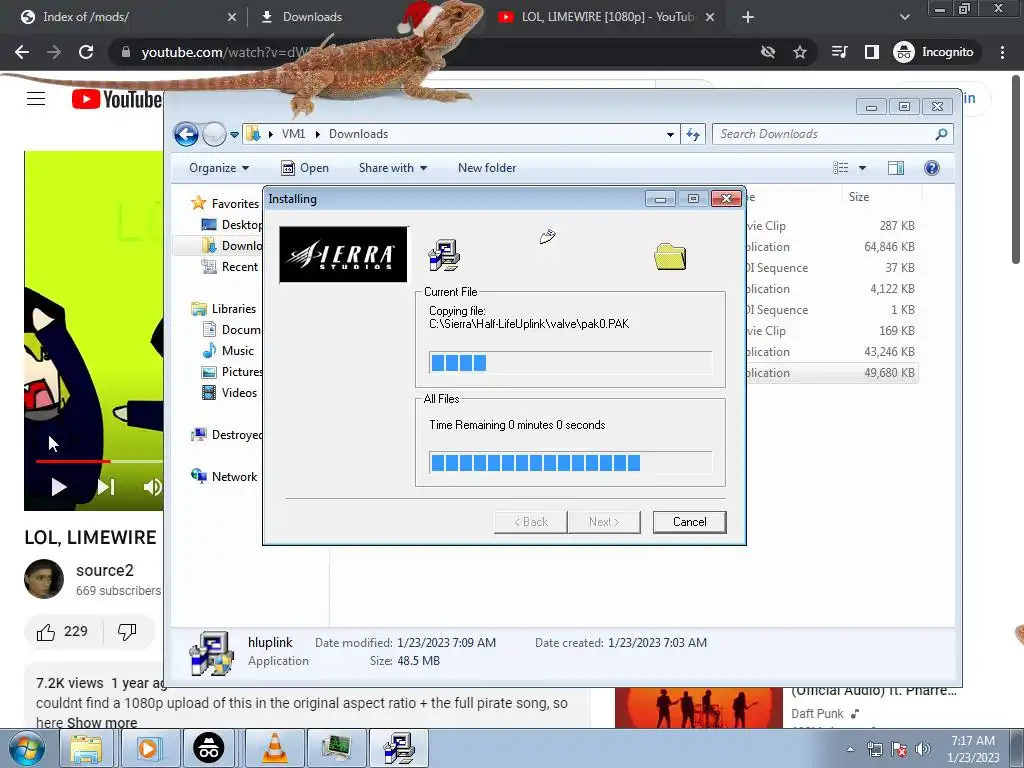Select the Destroyed computer item in navigation pane
The width and height of the screenshot is (1024, 768).
(x=227, y=435)
